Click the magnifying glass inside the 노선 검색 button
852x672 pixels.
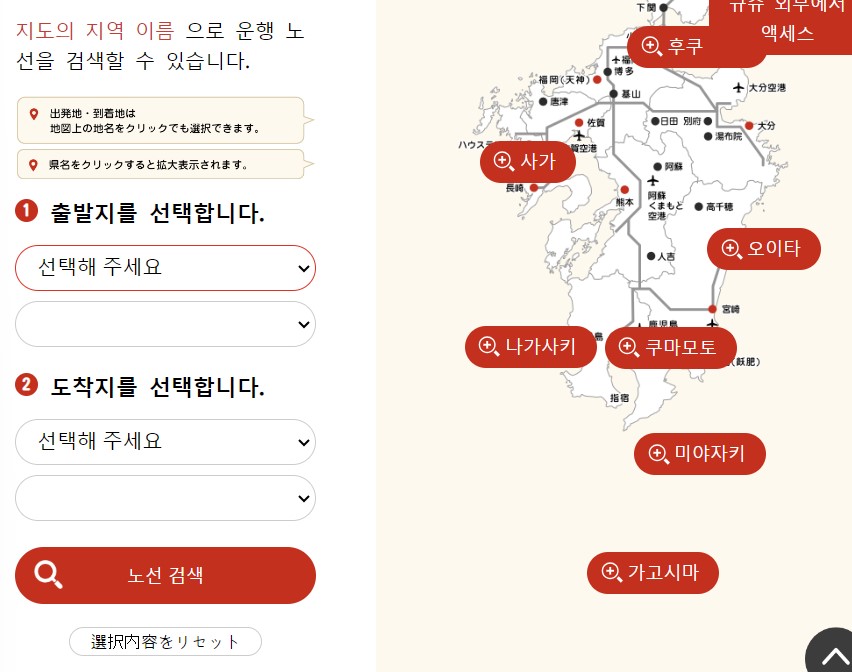coord(47,575)
